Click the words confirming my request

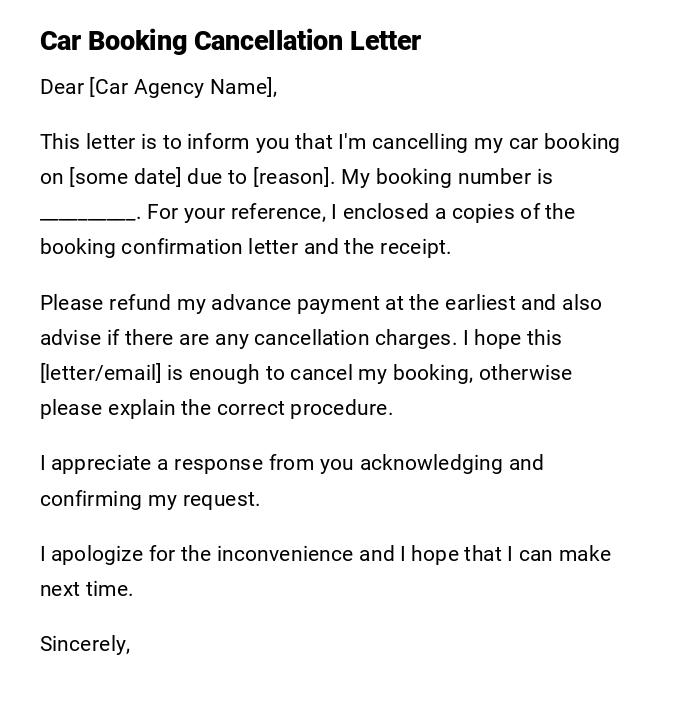pyautogui.click(x=149, y=499)
